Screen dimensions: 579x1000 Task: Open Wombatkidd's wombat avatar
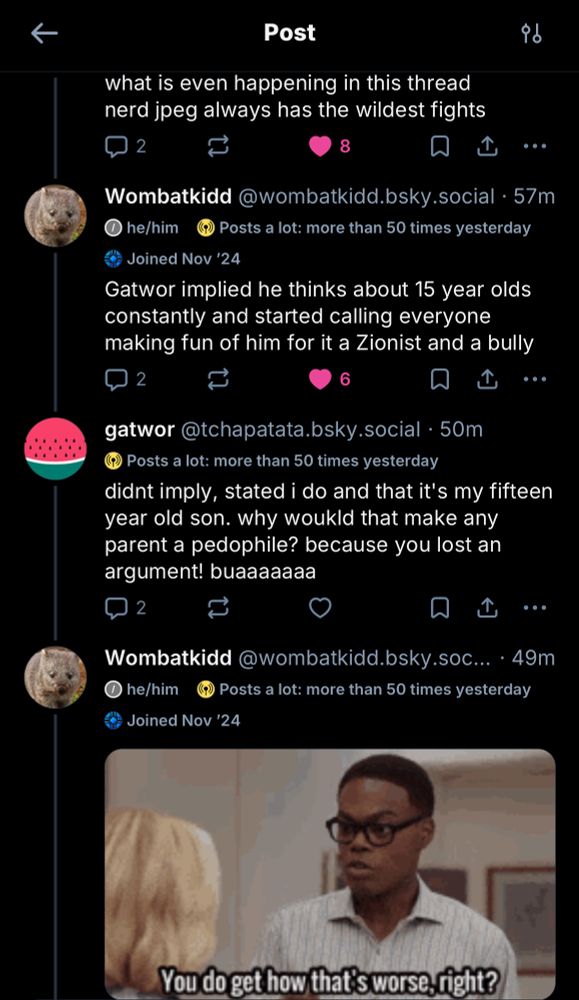pos(55,210)
